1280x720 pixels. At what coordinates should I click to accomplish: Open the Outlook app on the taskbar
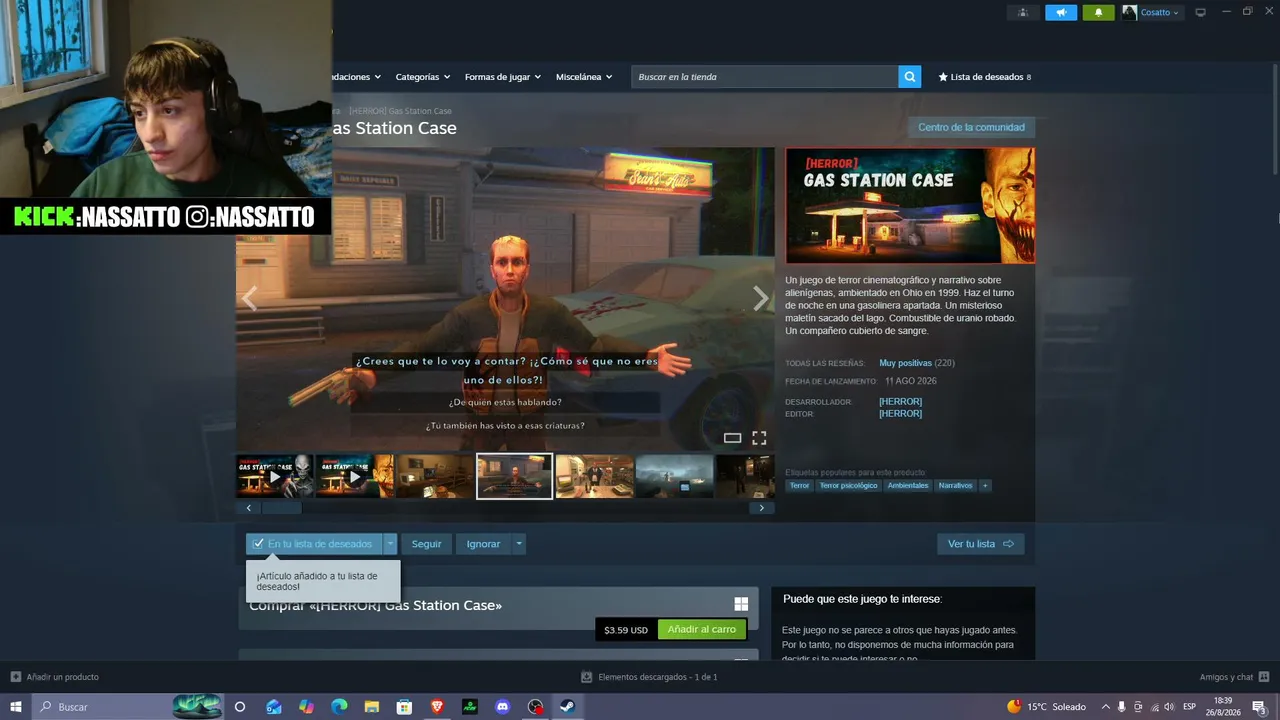[274, 707]
